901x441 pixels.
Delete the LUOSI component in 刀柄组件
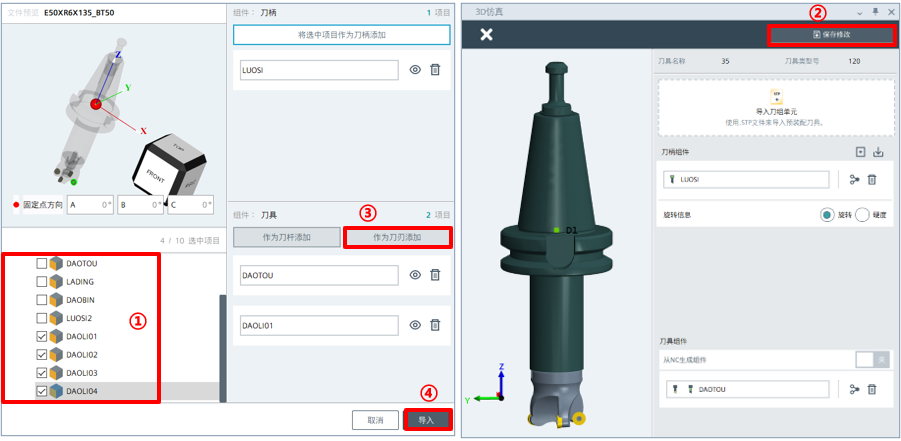click(872, 180)
